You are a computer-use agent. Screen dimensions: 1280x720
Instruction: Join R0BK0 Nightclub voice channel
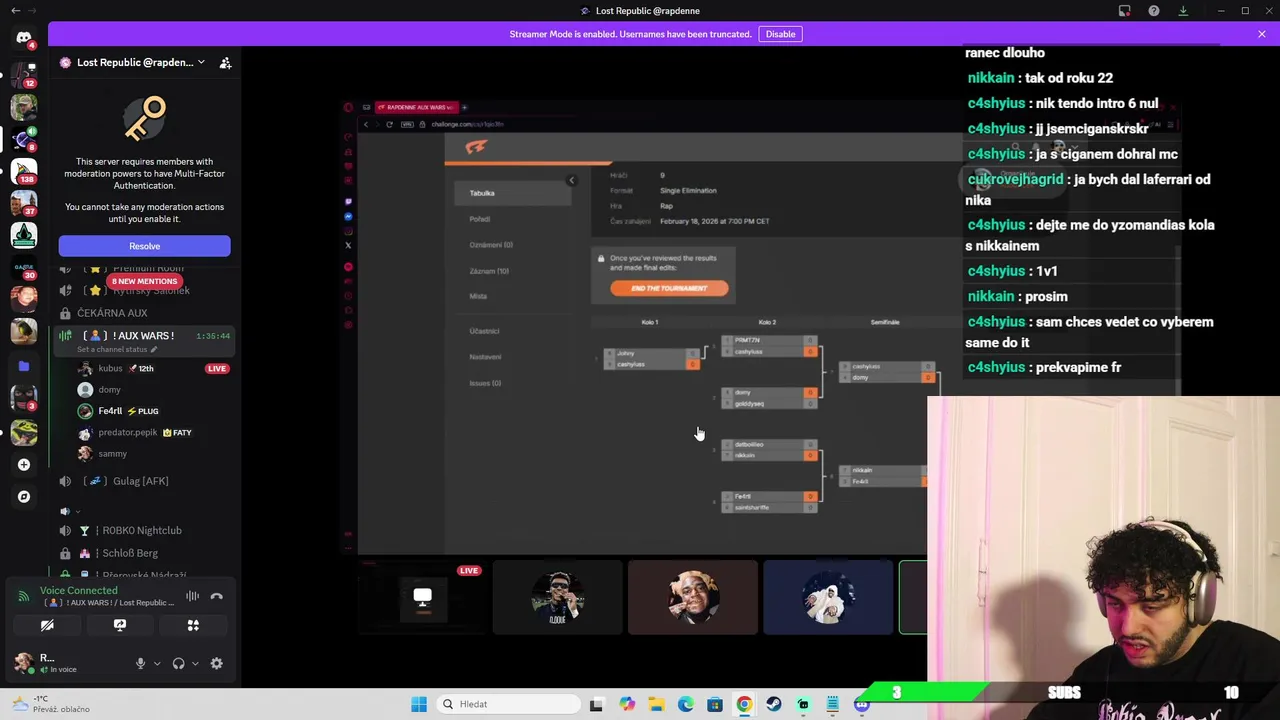click(x=144, y=531)
